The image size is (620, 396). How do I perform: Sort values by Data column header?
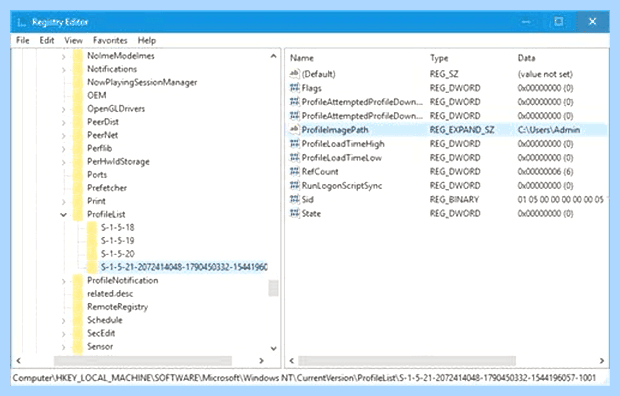(x=526, y=58)
